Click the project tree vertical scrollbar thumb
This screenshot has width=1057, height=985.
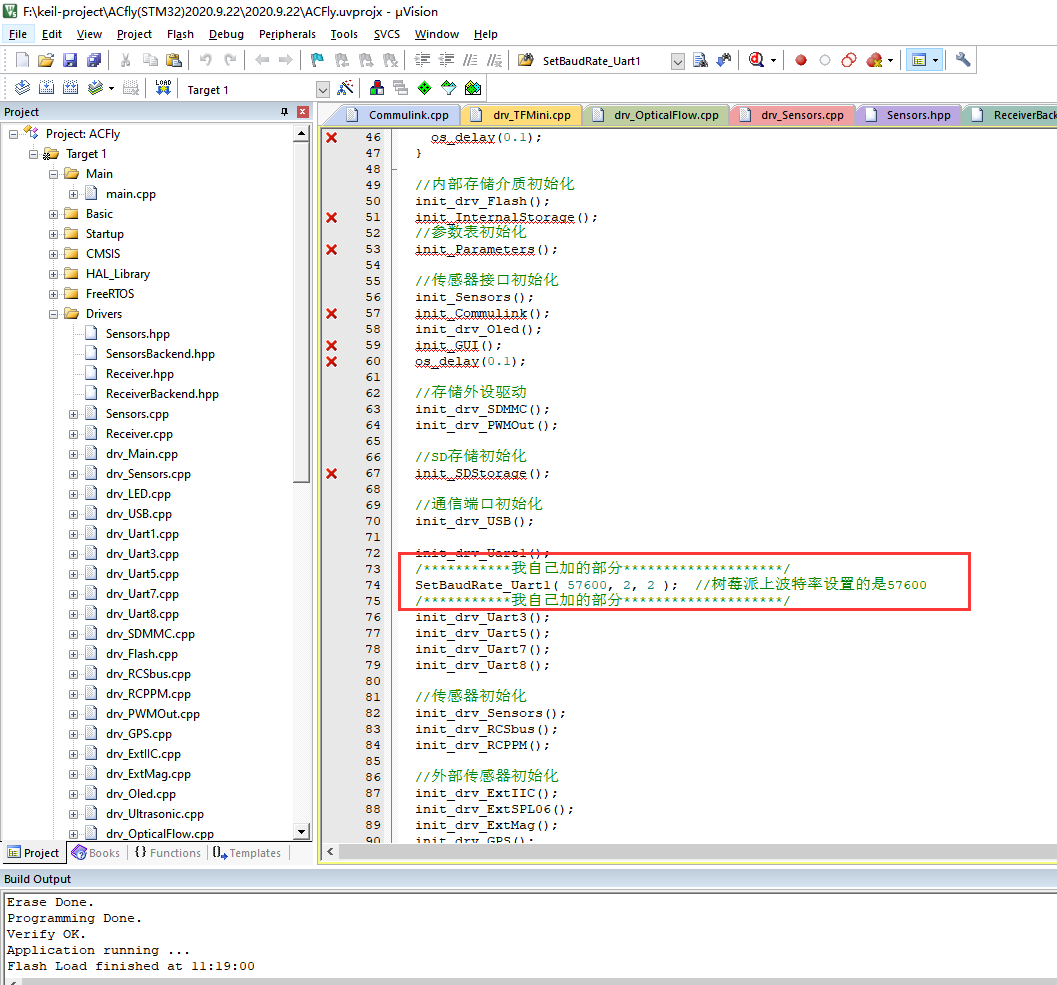pos(302,311)
